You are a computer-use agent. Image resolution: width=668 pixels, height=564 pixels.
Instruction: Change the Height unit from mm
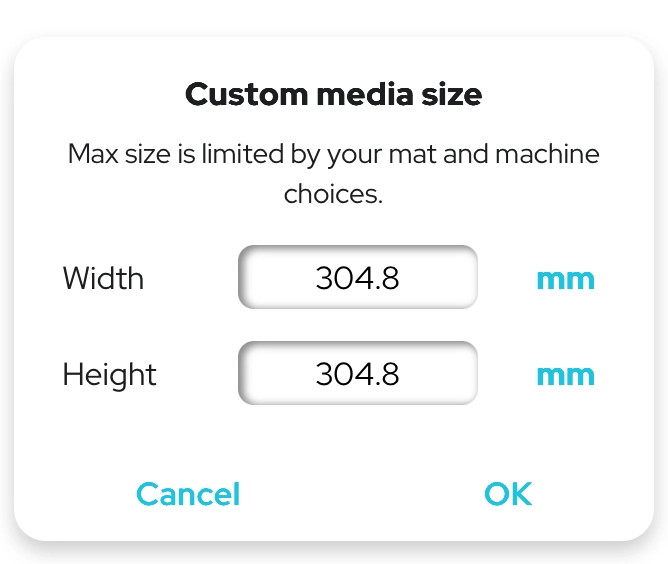pyautogui.click(x=565, y=374)
